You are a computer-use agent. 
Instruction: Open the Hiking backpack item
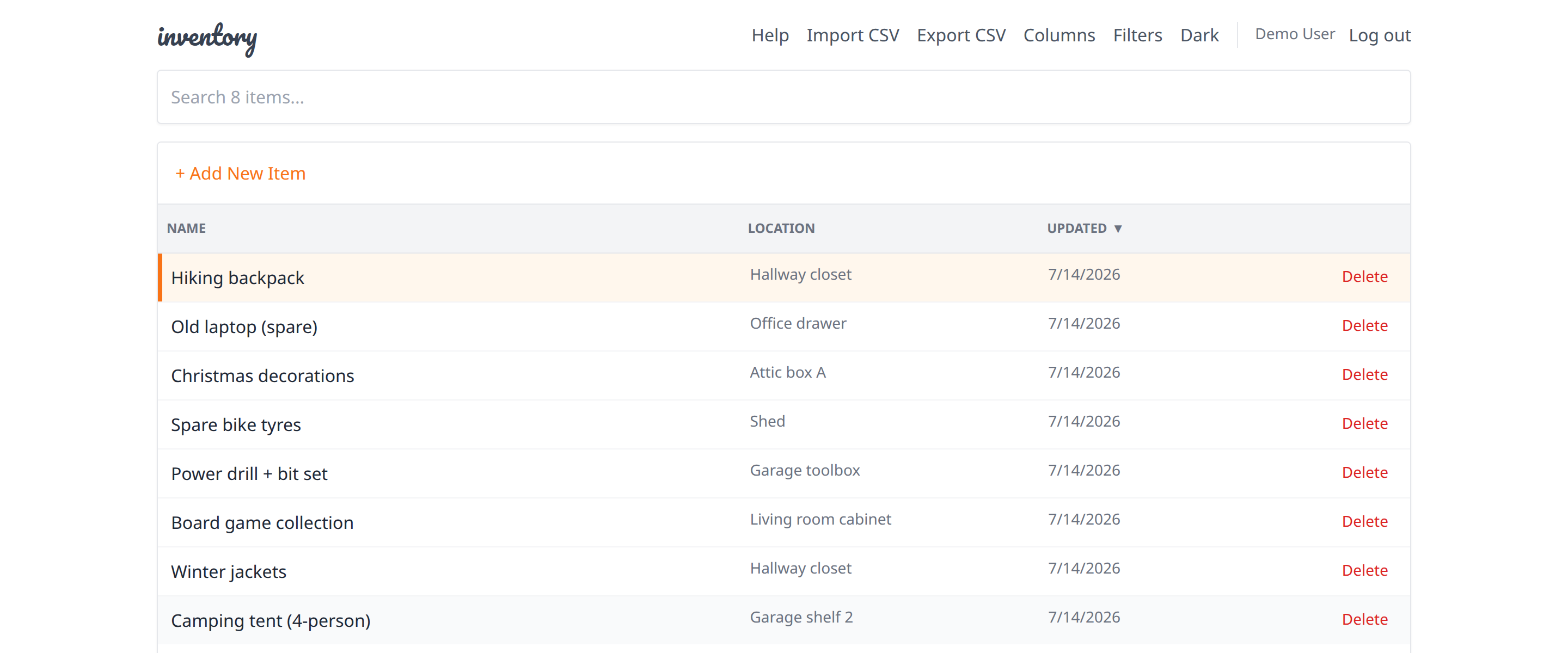tap(237, 278)
